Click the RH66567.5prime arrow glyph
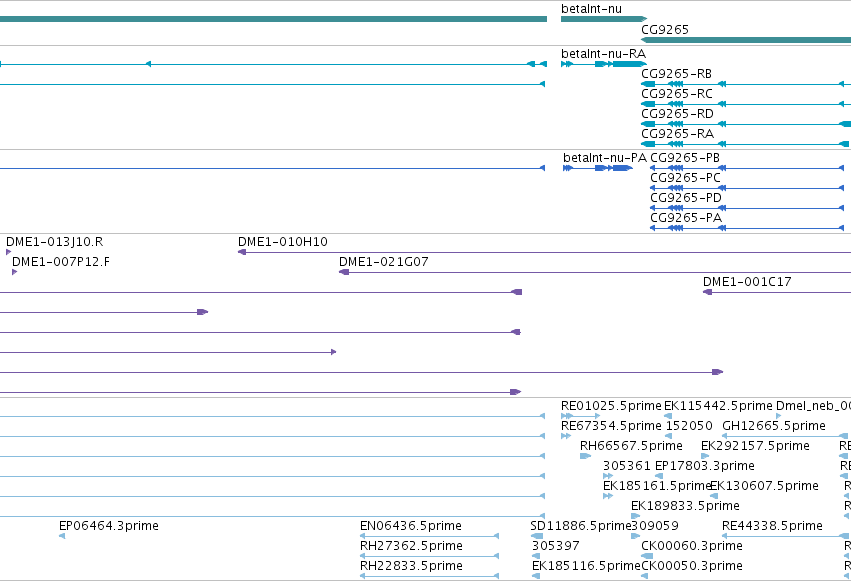The width and height of the screenshot is (851, 581). [x=585, y=456]
